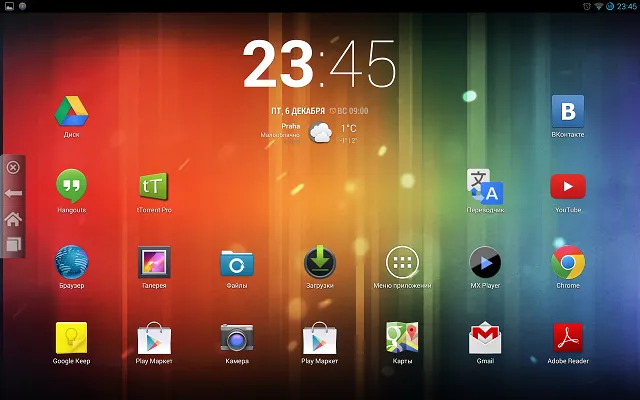Open Adobe Reader
Screen dimensions: 640x400
click(x=568, y=338)
